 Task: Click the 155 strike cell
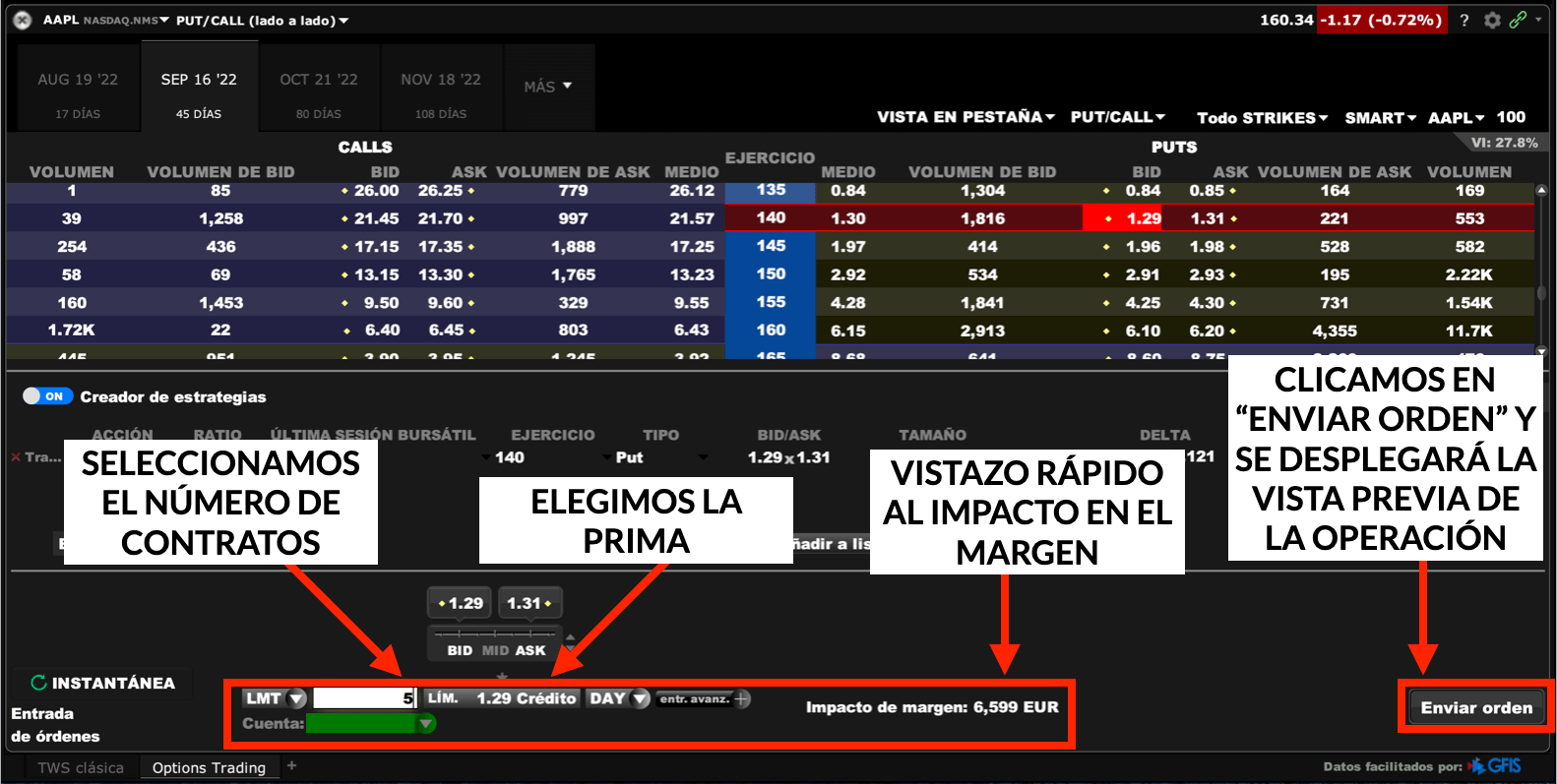point(771,302)
